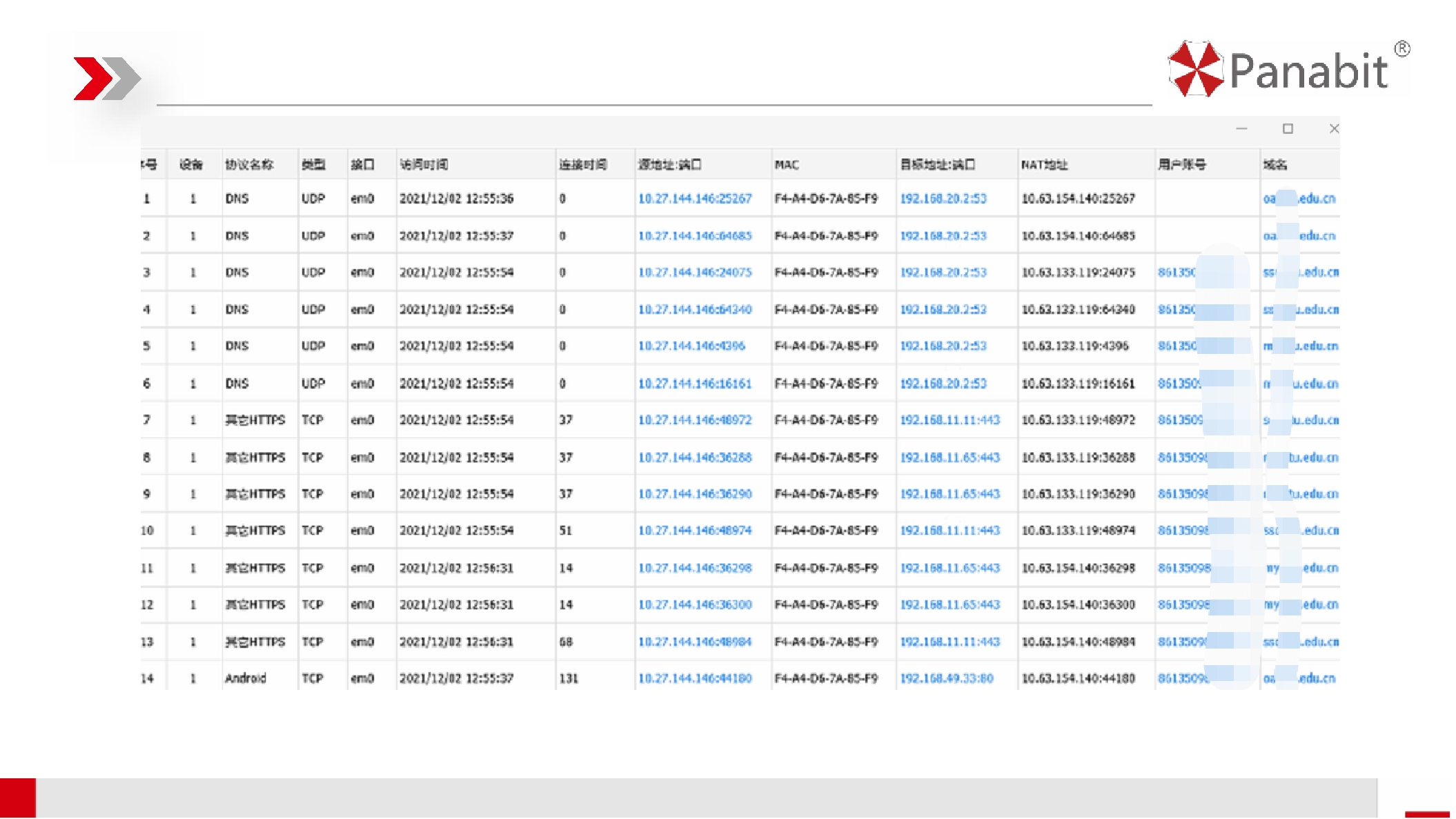Select NAT address 10.63.133.119:48972

point(1078,420)
